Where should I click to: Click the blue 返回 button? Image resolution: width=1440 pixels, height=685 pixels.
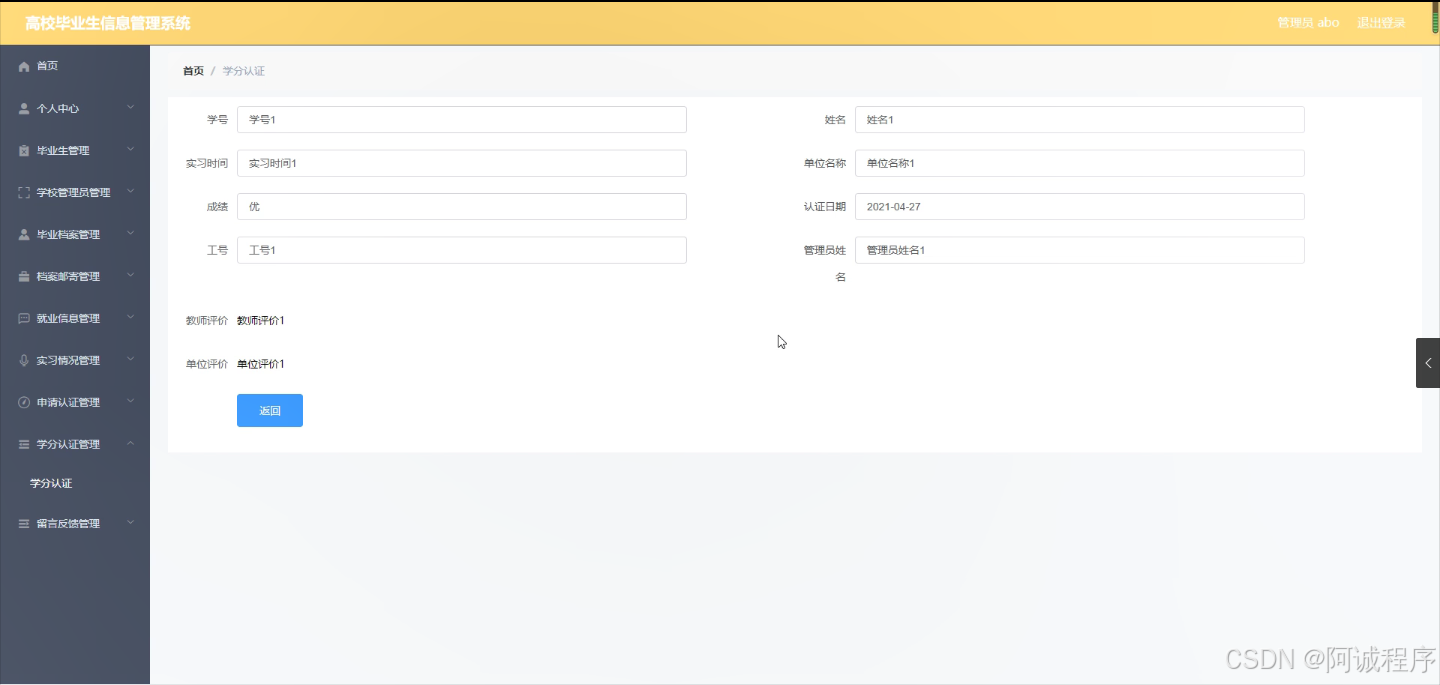pos(270,410)
